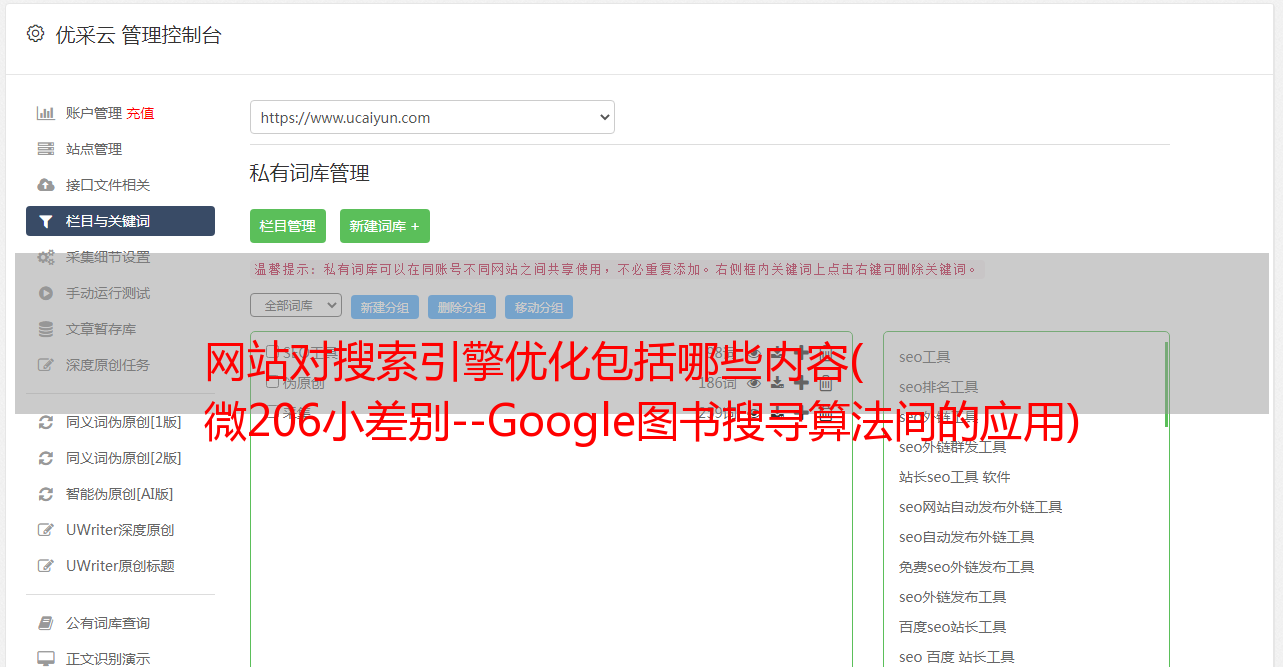Expand the 全部词库 group dropdown

point(296,305)
